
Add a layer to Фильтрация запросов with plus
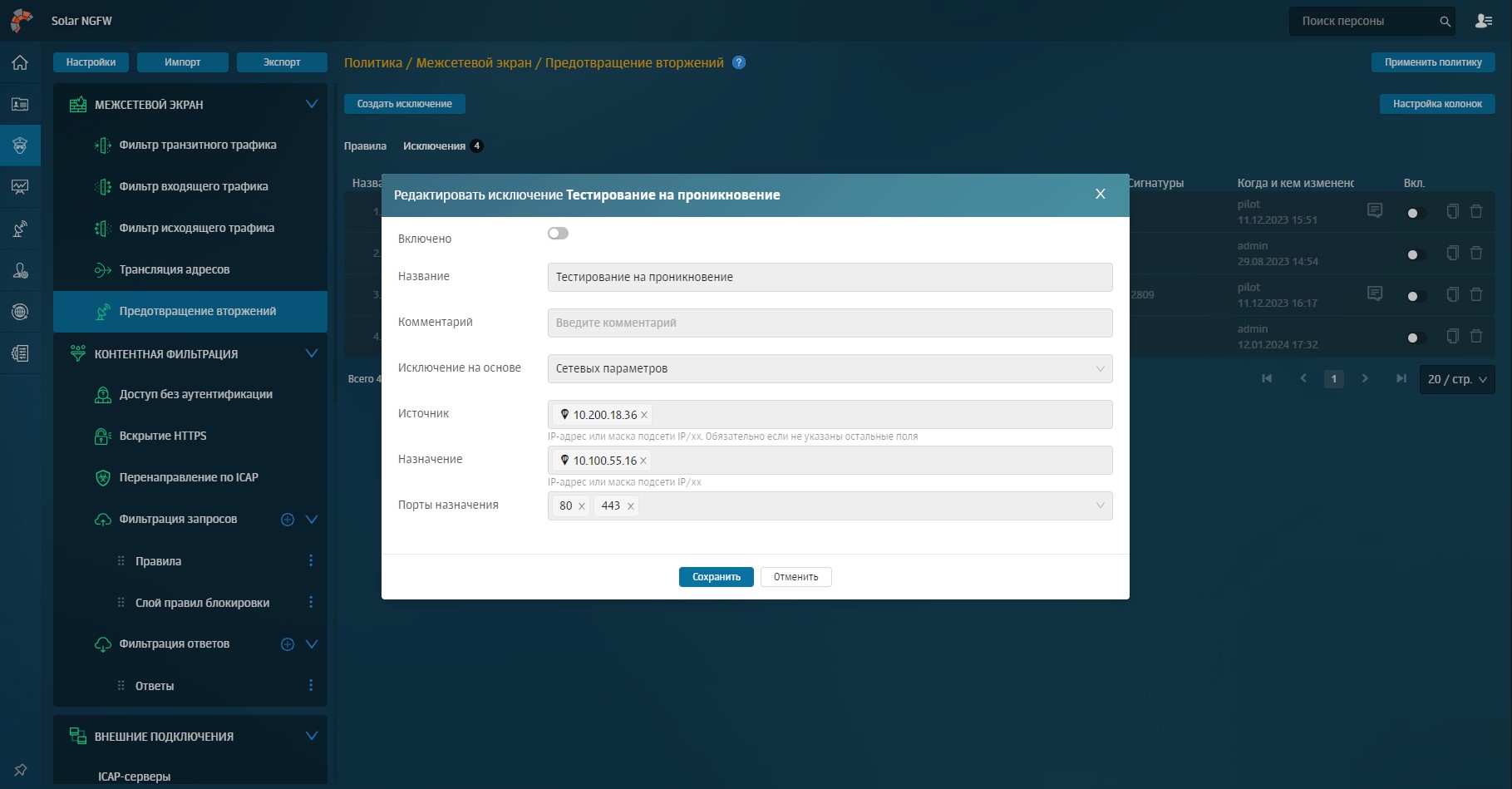(x=288, y=520)
